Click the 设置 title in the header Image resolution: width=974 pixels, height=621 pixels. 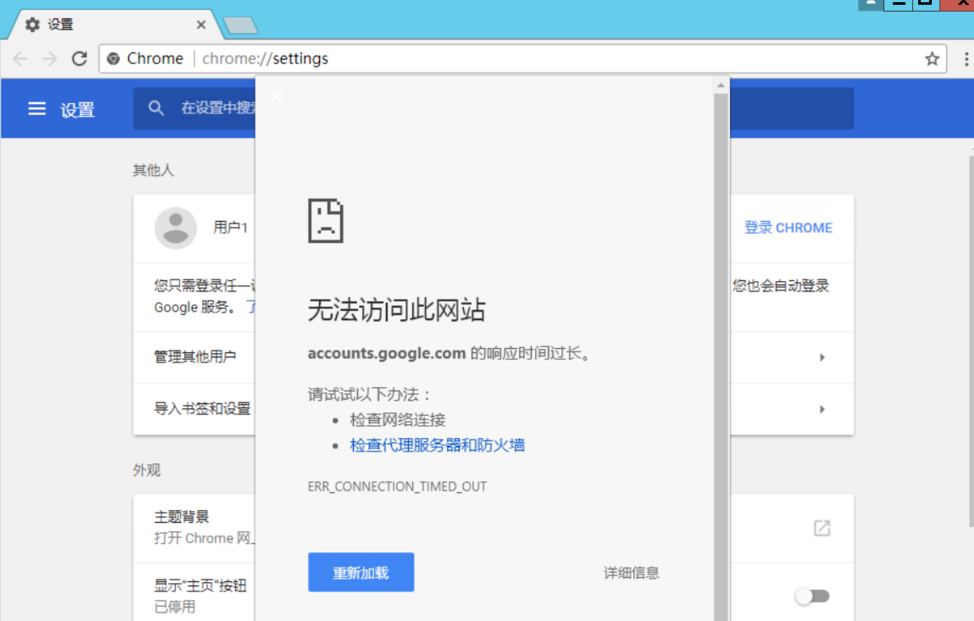point(77,110)
